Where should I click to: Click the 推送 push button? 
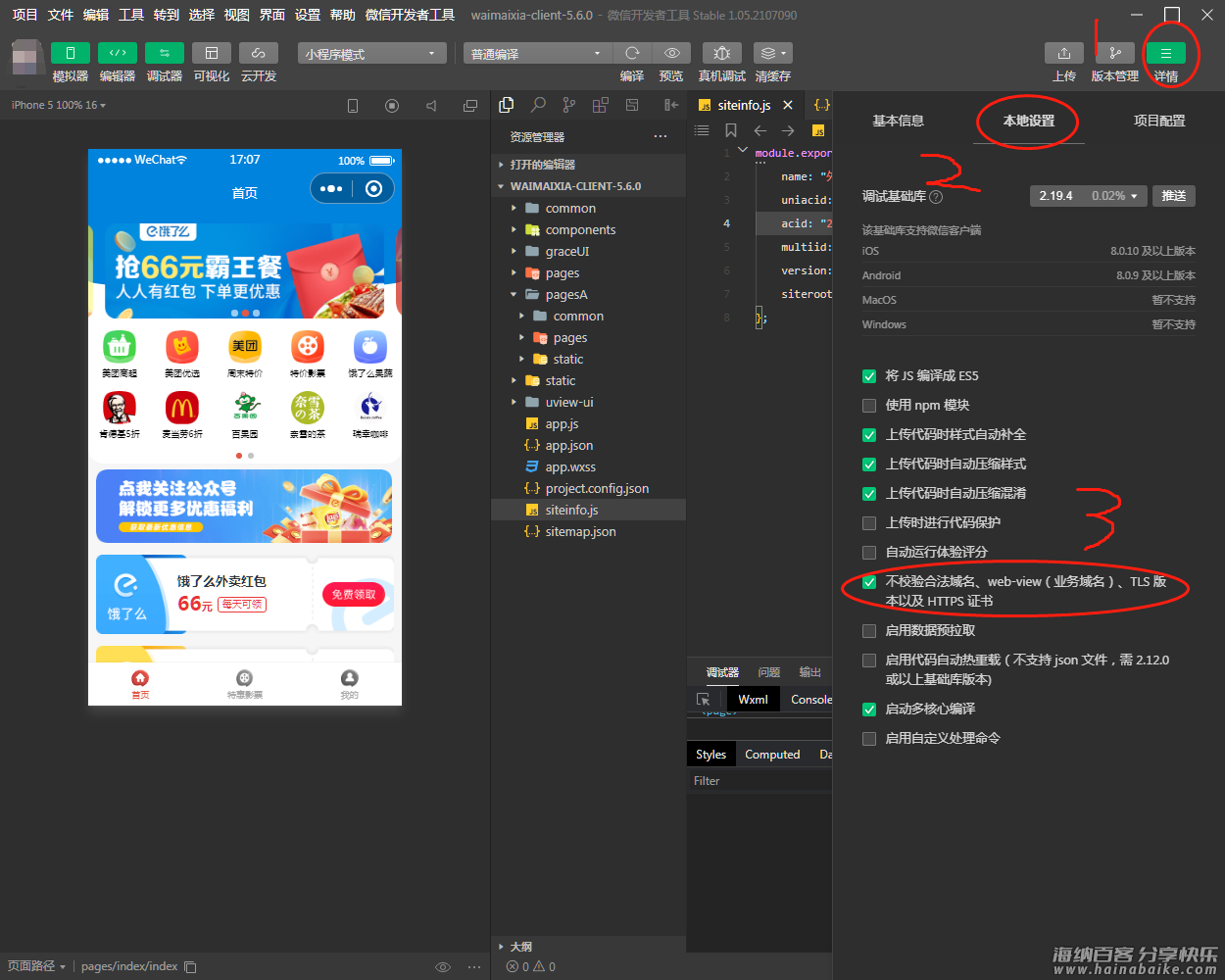tap(1174, 196)
